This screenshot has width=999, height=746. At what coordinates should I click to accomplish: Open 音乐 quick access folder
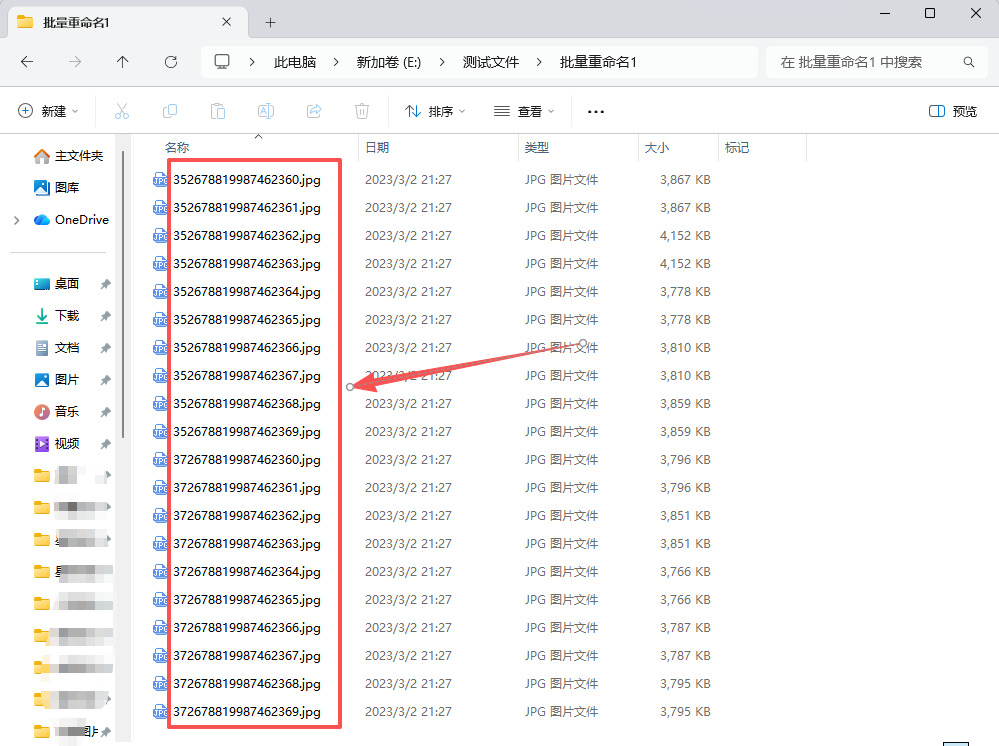(57, 412)
